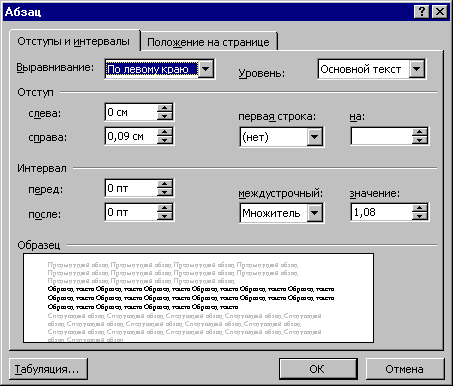
Task: Click the question mark help button
Action: (x=421, y=12)
